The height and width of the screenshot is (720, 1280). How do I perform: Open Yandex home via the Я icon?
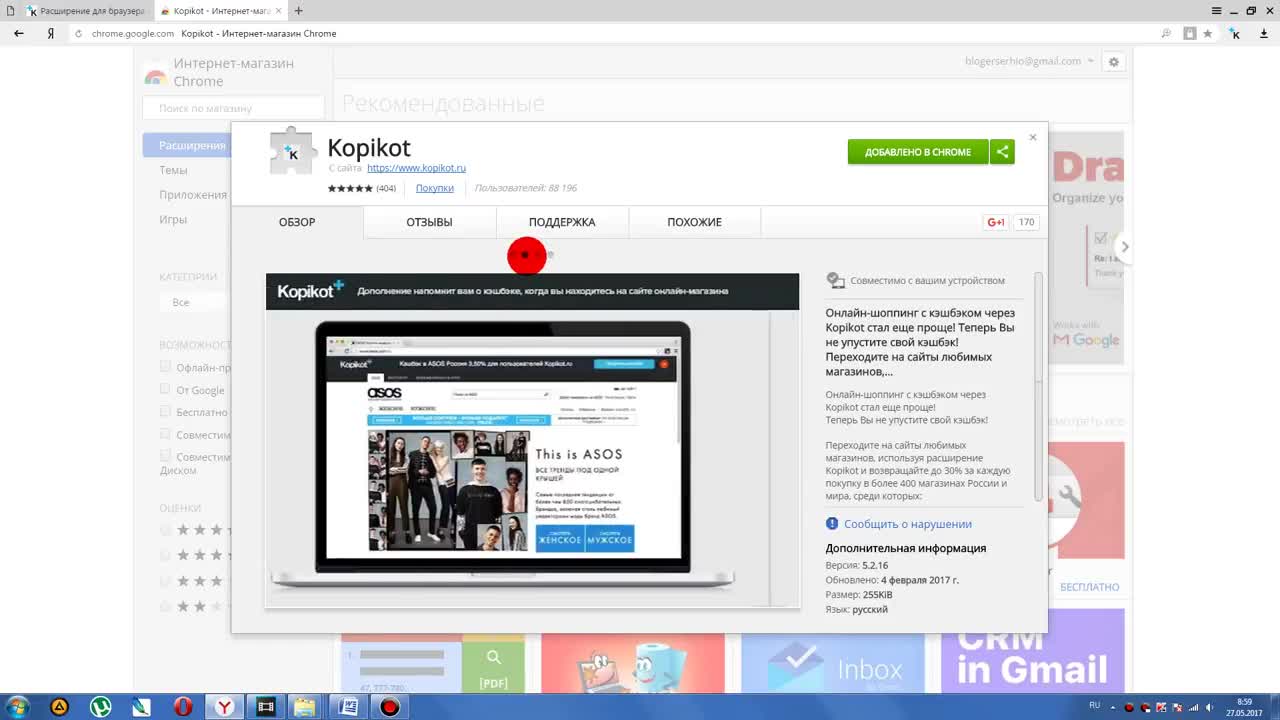50,33
